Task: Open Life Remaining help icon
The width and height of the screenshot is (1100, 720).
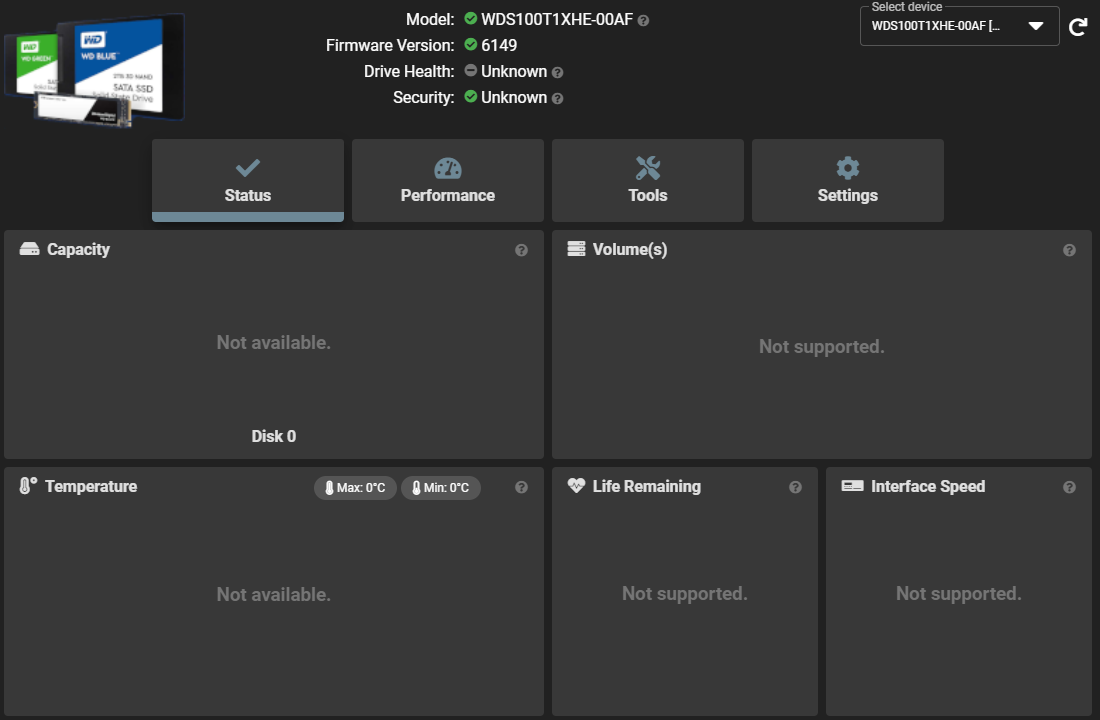Action: coord(795,487)
